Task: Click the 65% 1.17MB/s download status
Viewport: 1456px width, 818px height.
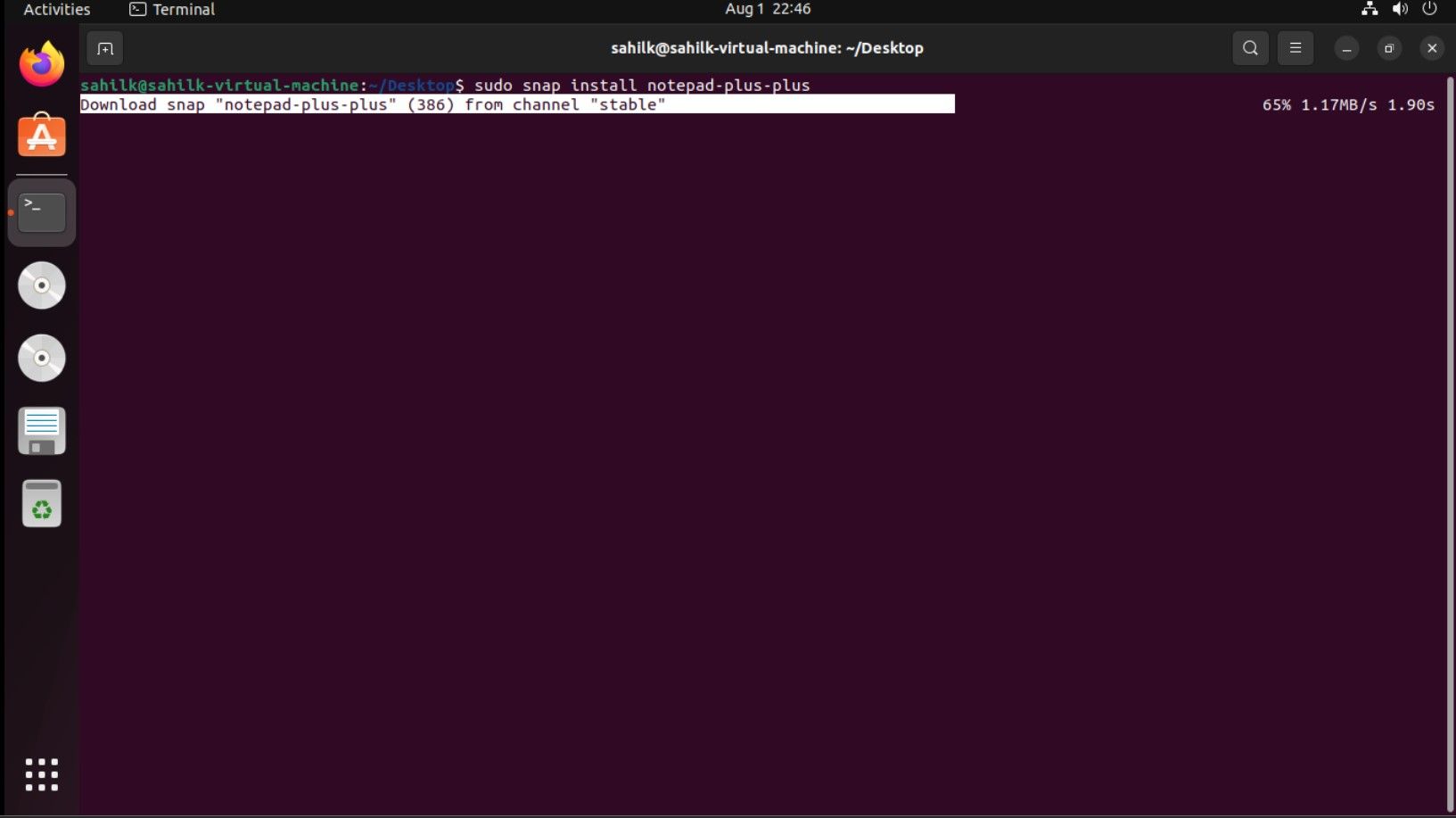Action: click(1348, 104)
